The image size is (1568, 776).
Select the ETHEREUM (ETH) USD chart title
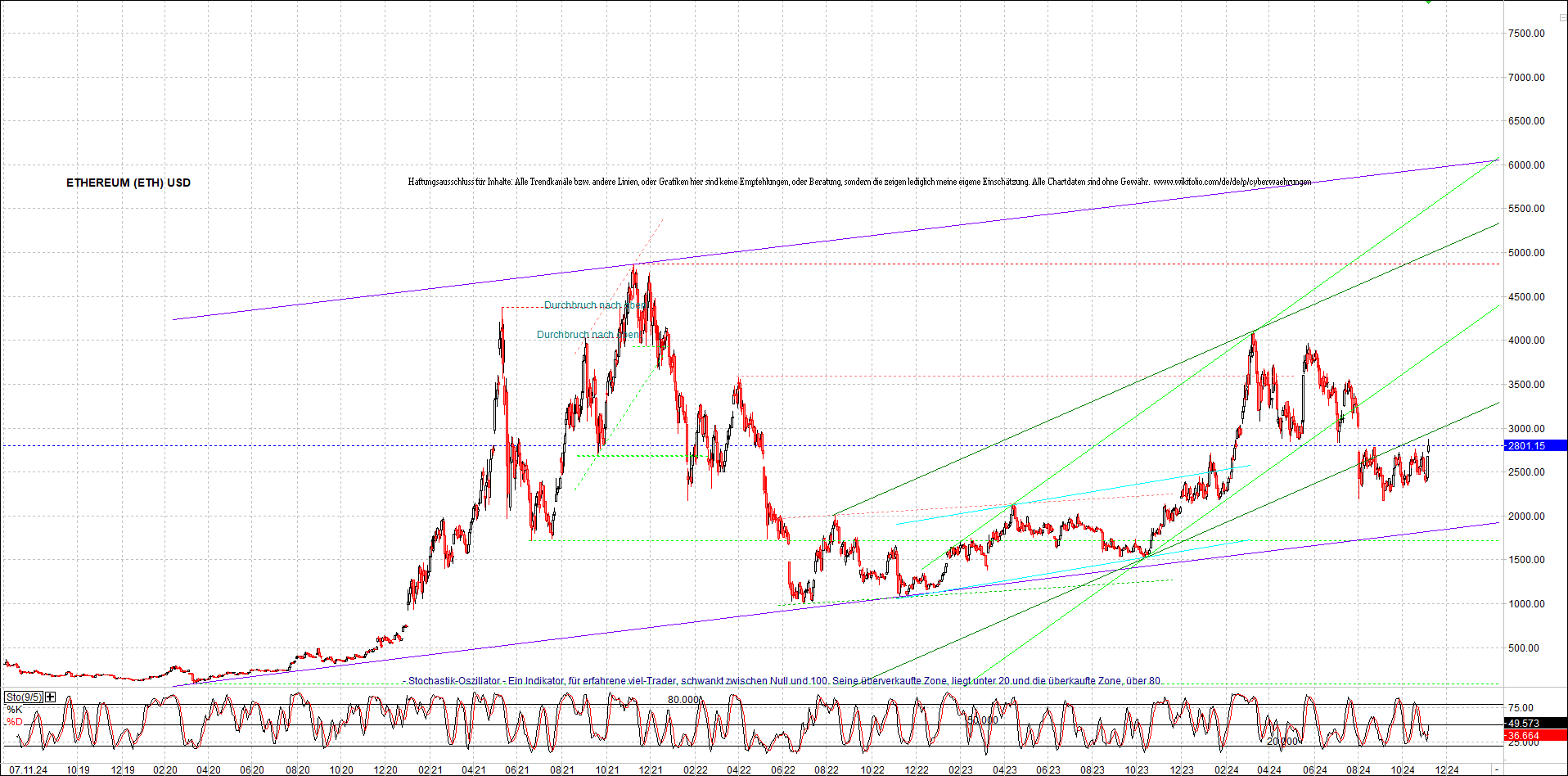(x=128, y=183)
